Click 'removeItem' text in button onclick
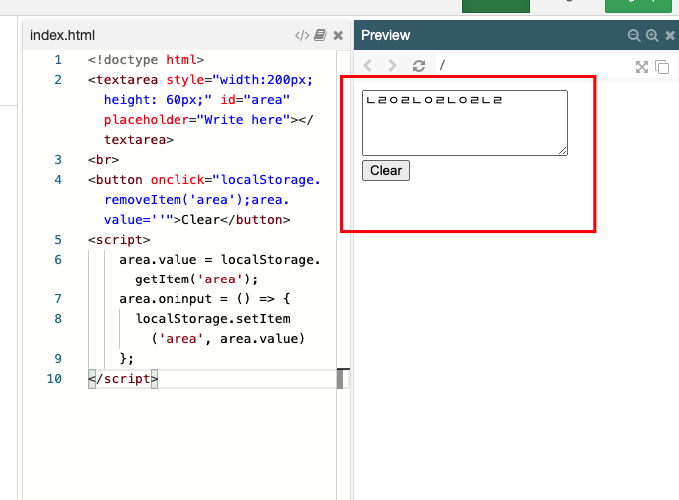The width and height of the screenshot is (679, 500). tap(142, 200)
